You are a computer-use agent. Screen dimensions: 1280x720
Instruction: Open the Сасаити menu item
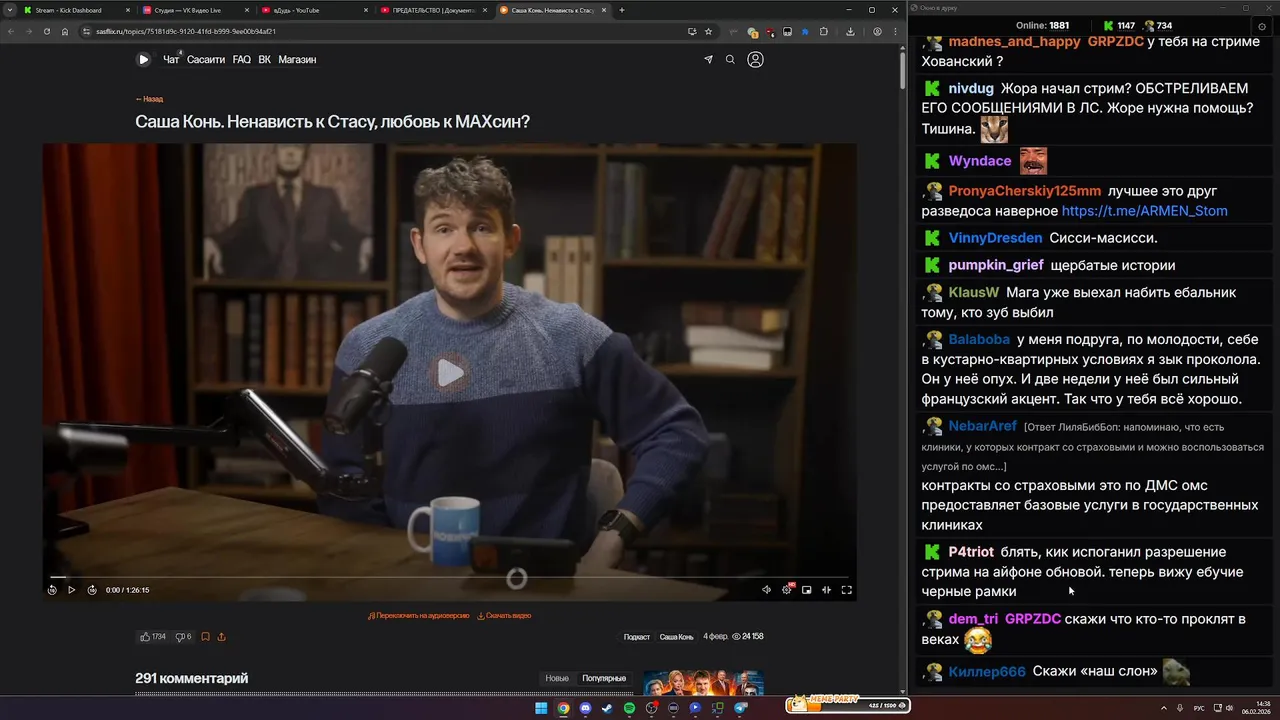tap(206, 60)
